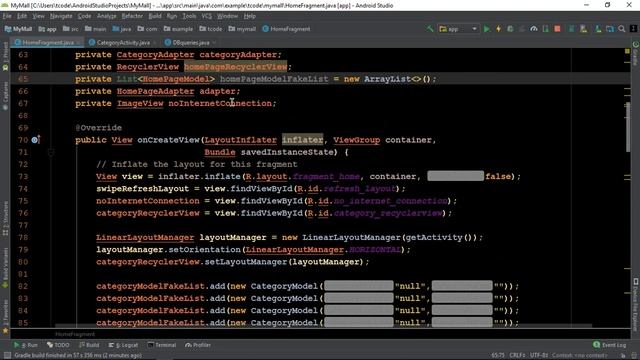
Task: Click the green Debug app icon
Action: (x=510, y=29)
